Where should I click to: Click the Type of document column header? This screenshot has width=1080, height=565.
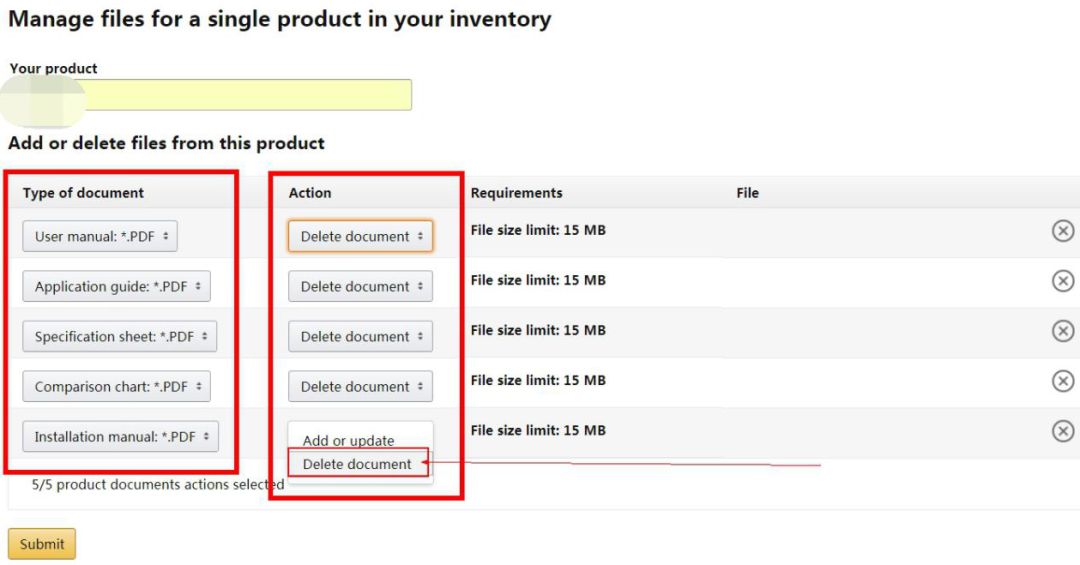[83, 193]
